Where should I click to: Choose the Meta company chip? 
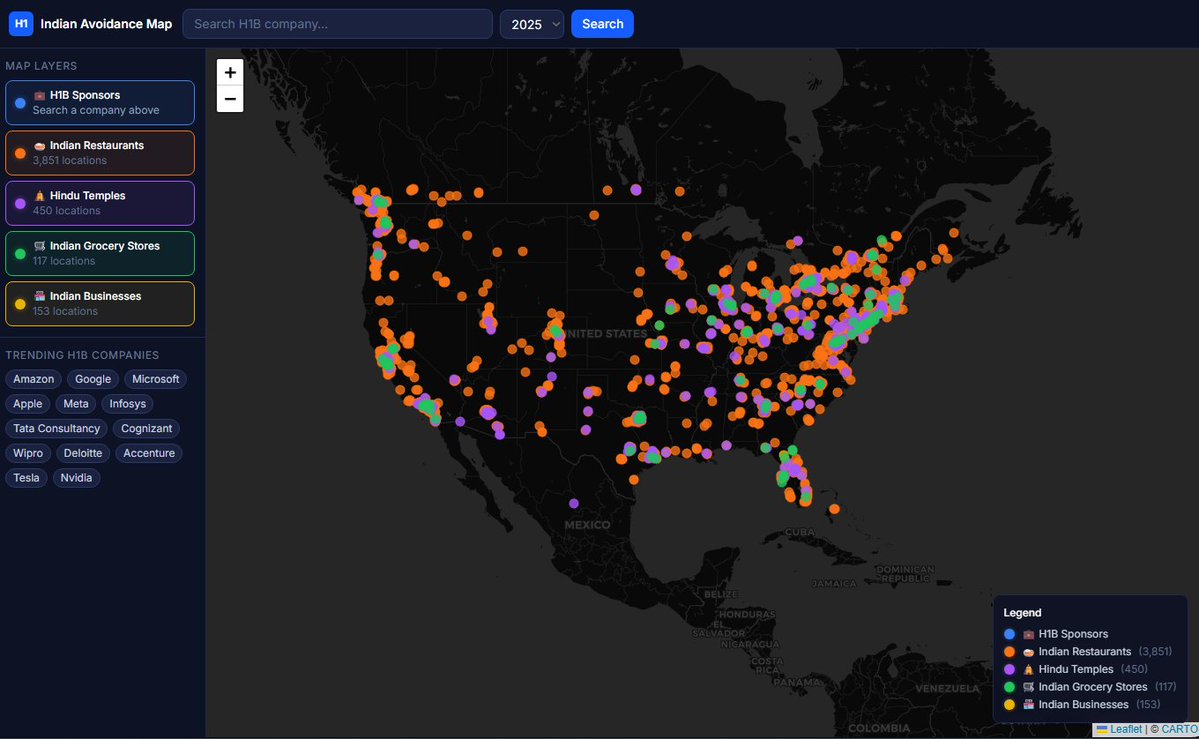click(76, 404)
